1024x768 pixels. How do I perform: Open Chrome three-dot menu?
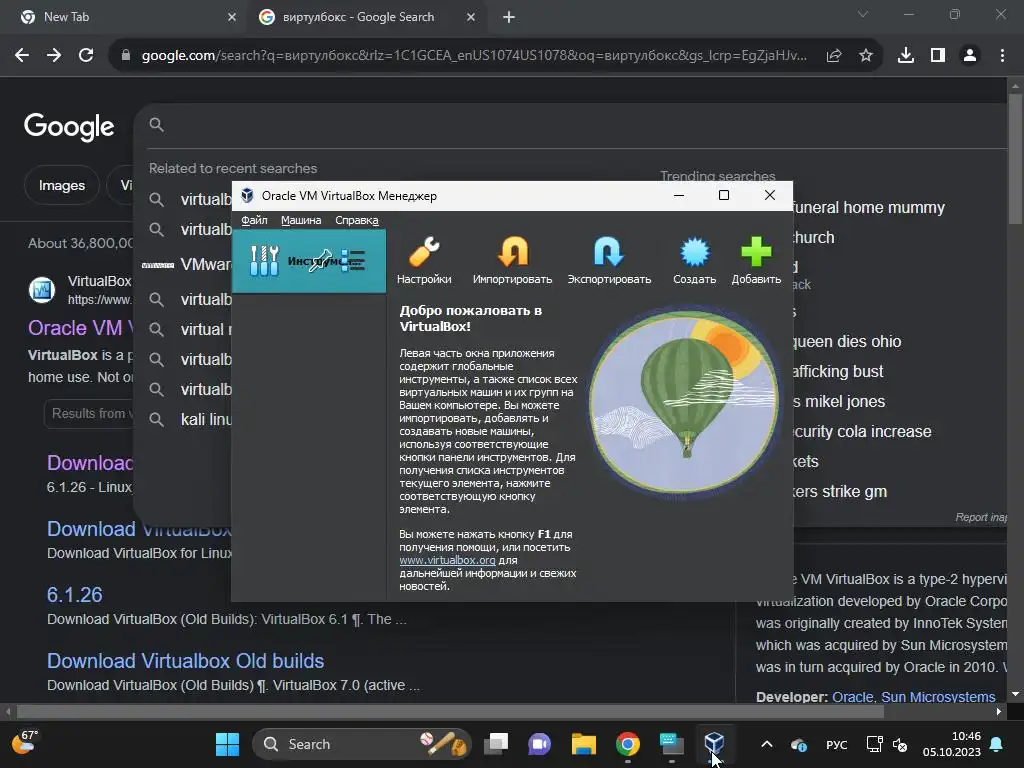point(1002,56)
